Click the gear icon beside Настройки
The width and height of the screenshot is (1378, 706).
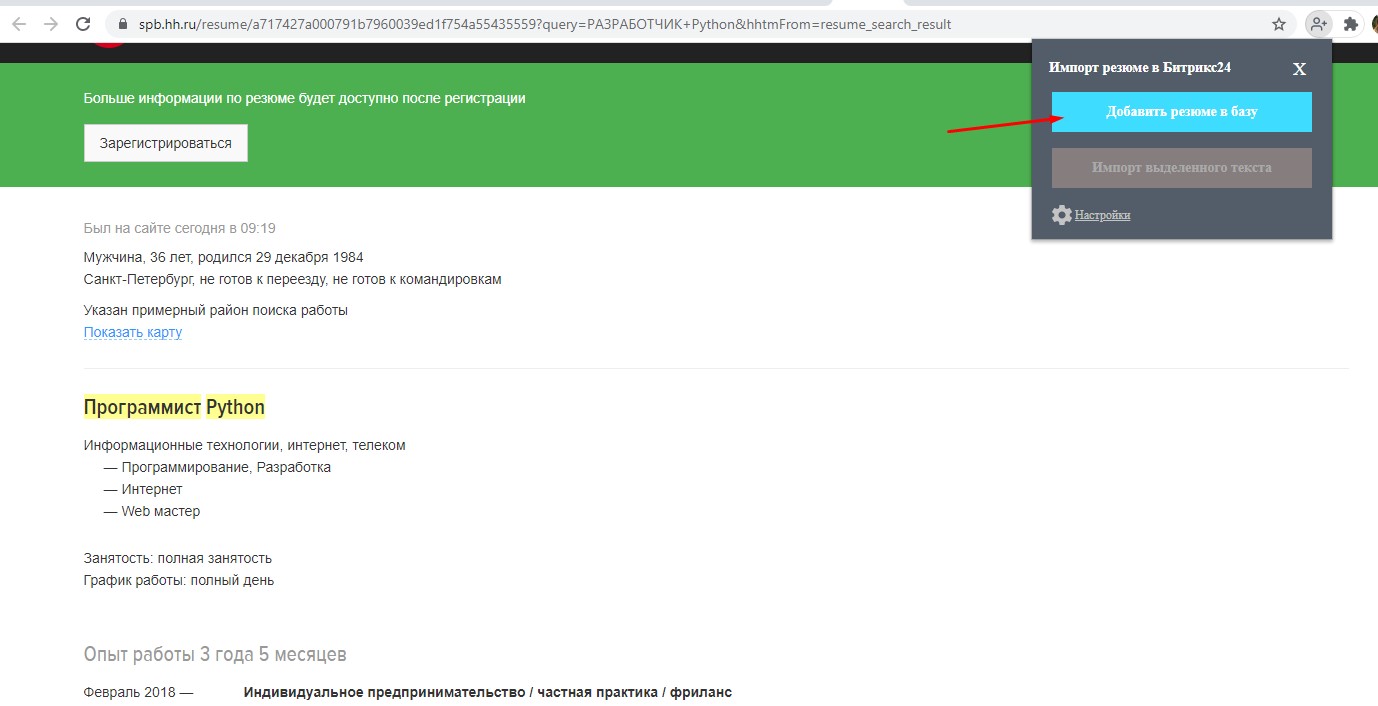[1062, 215]
